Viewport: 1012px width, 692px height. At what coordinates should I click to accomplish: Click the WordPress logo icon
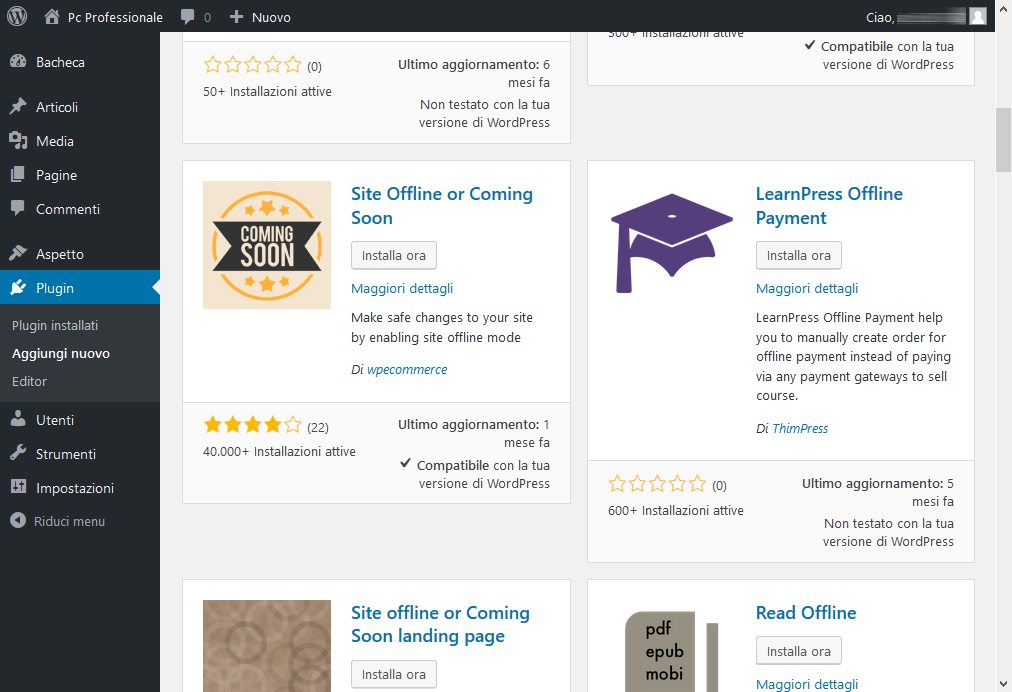(17, 16)
